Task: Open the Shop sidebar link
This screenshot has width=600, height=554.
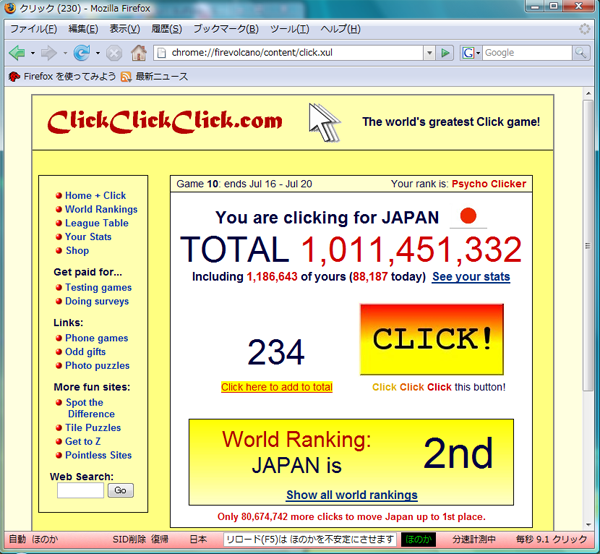Action: [77, 251]
